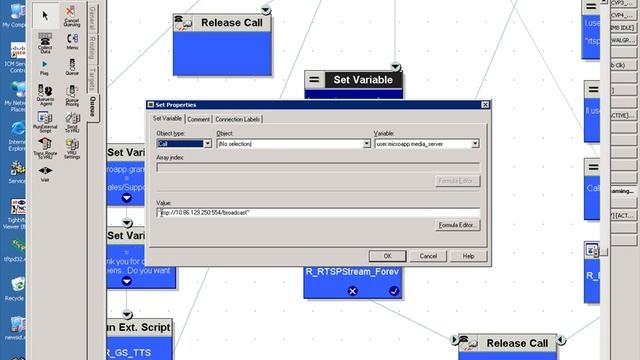The height and width of the screenshot is (360, 640).
Task: Pick the VRU Settings node tool
Action: point(72,149)
